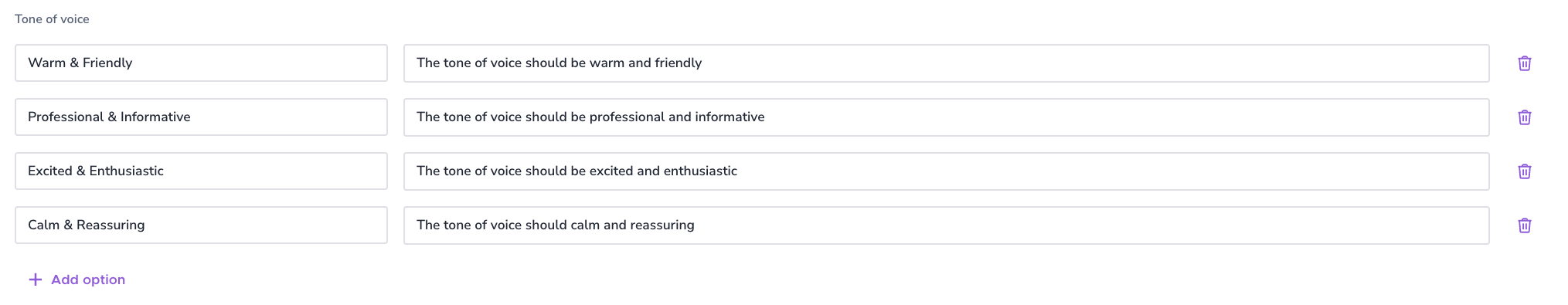Delete the Professional & Informative tone option
This screenshot has height=305, width=1568.
[x=1524, y=117]
